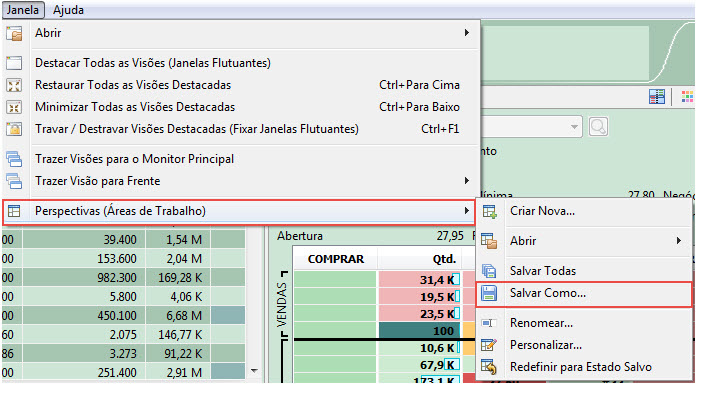Click the Abertura label
707x395 pixels.
coord(300,236)
